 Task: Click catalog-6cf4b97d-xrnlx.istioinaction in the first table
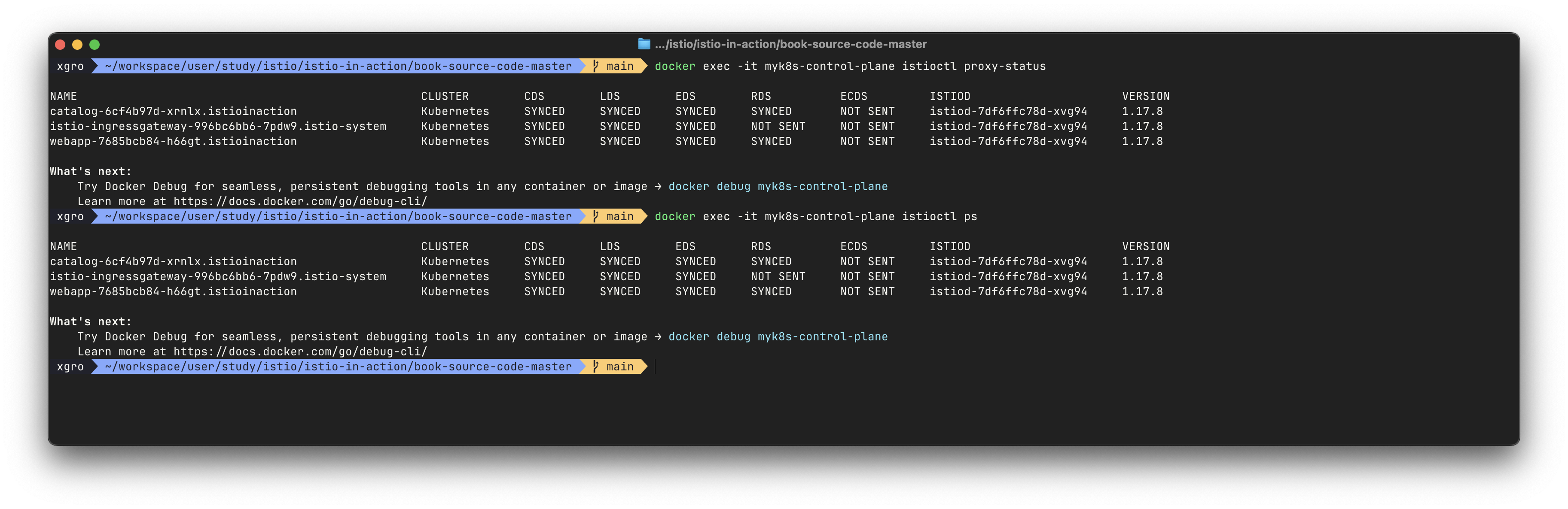[x=174, y=111]
